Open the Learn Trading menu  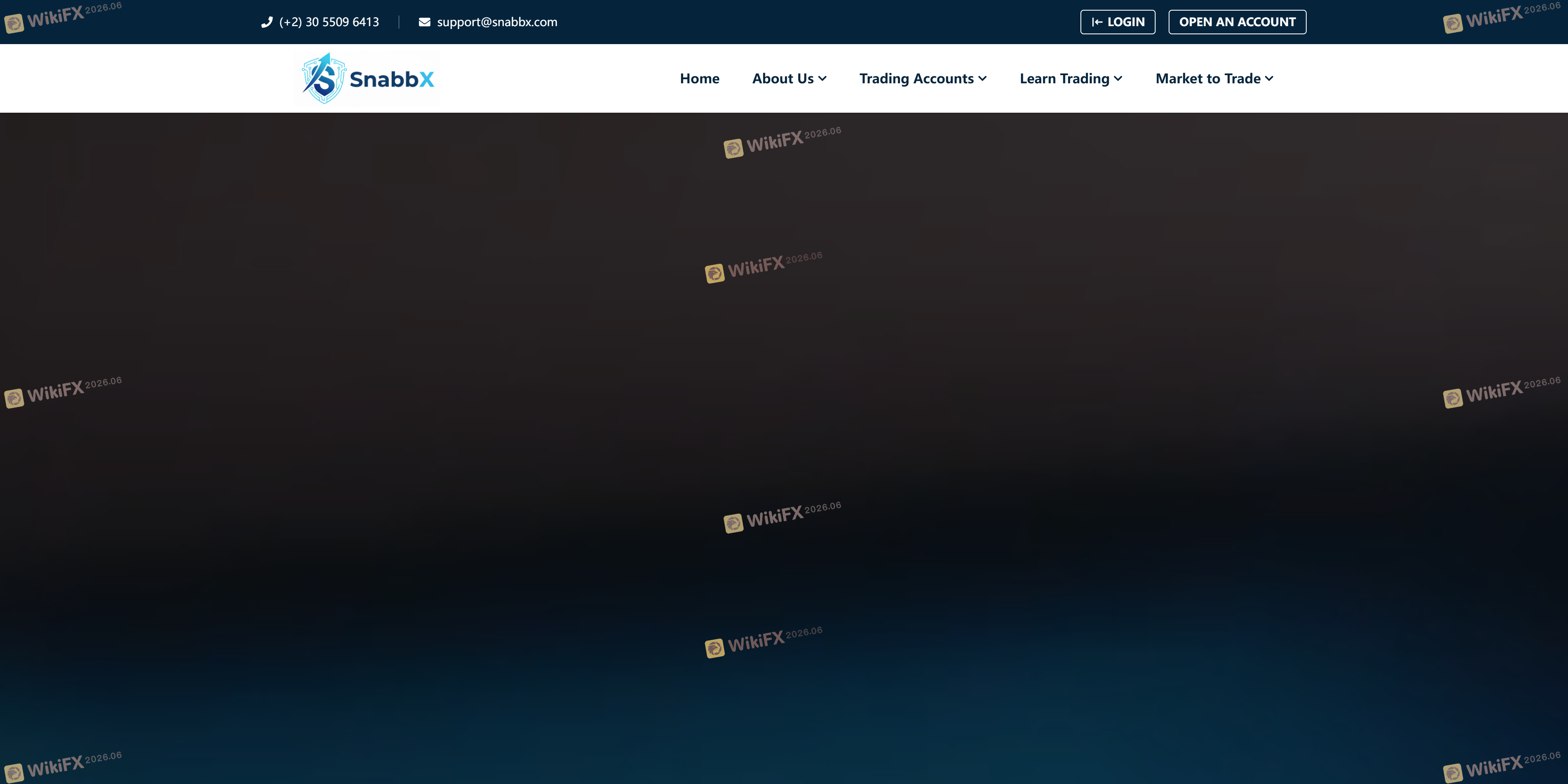[x=1071, y=78]
